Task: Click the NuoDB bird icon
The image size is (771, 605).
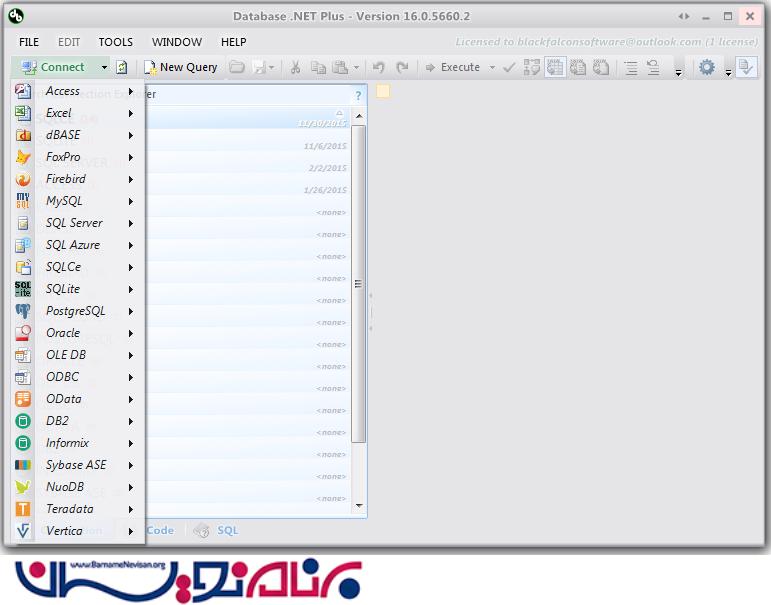Action: (23, 487)
